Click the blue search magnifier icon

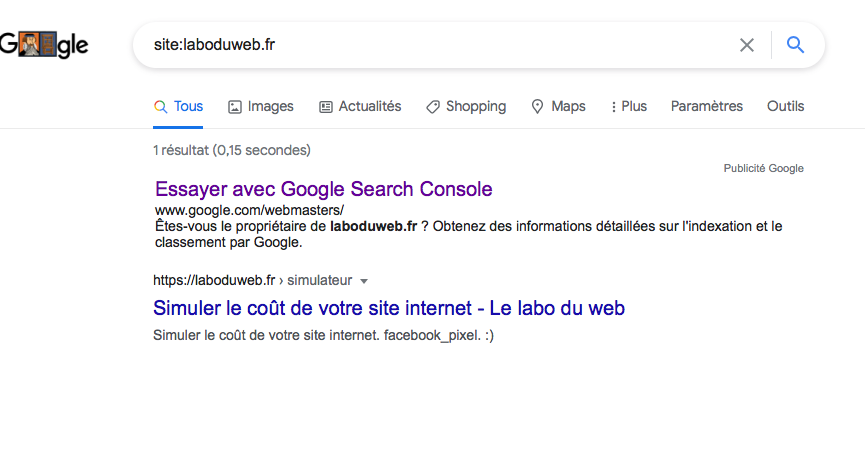(x=796, y=45)
